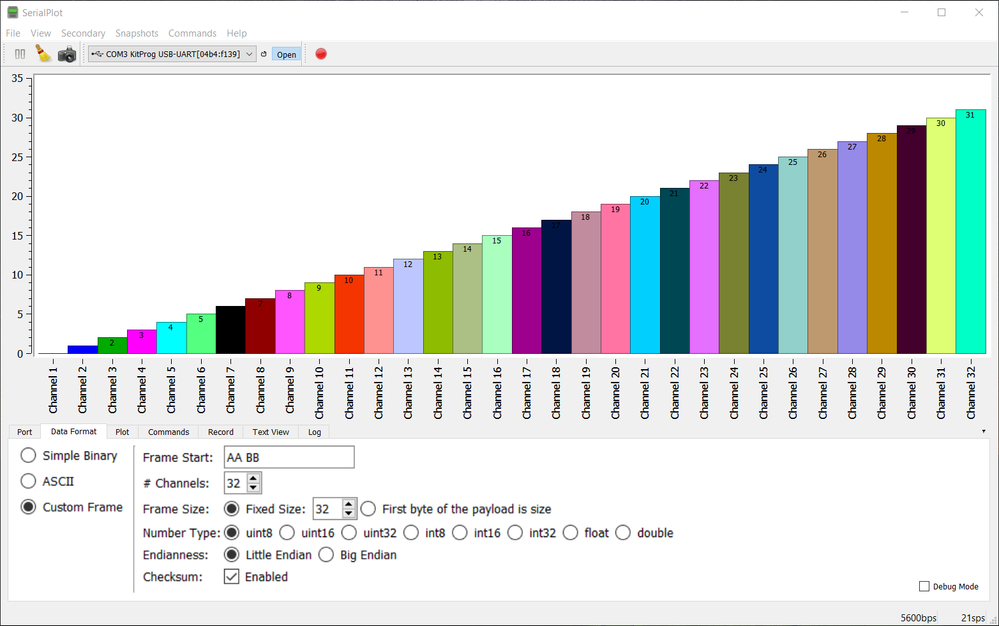The image size is (999, 626).
Task: Open the resize grip in status bar corner
Action: 993,620
